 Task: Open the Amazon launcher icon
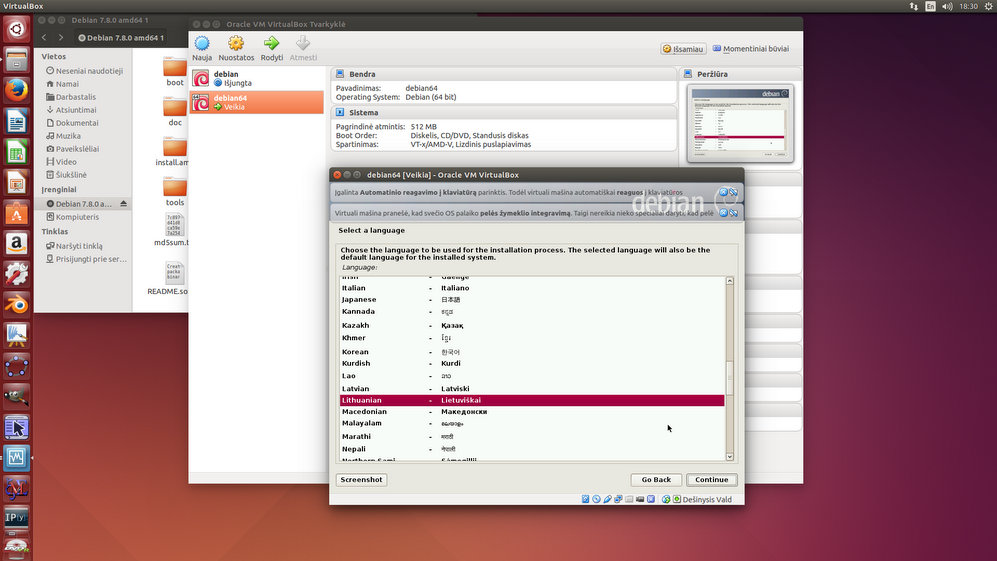[x=15, y=243]
